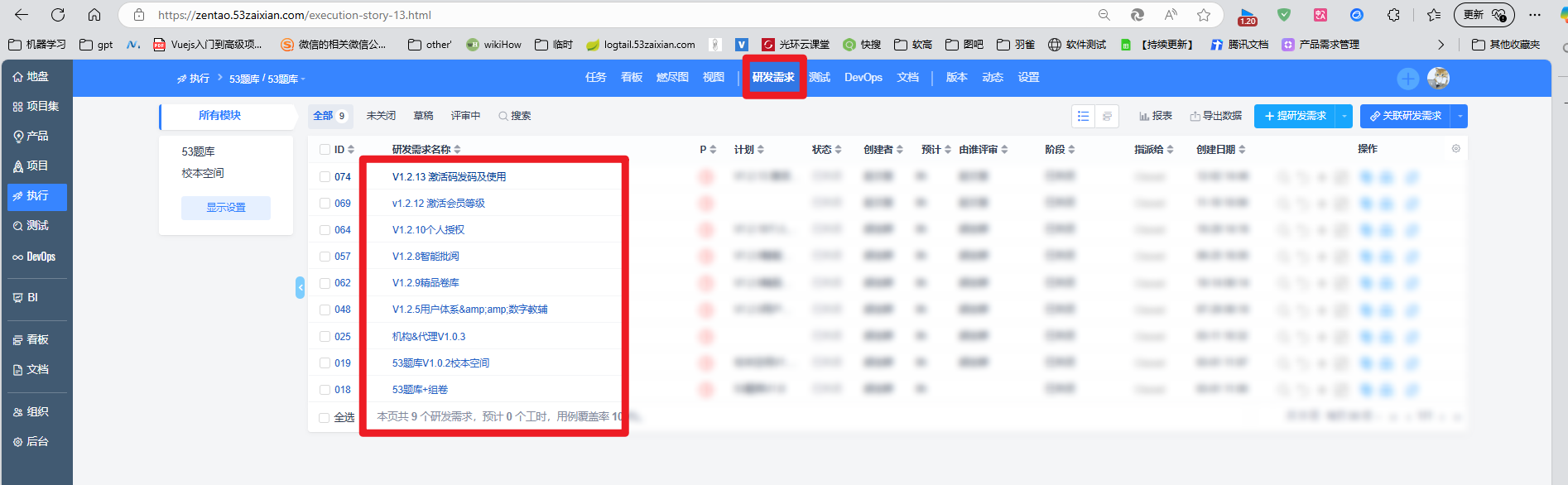This screenshot has height=485, width=1568.
Task: Switch to grouped view icon
Action: point(1107,116)
